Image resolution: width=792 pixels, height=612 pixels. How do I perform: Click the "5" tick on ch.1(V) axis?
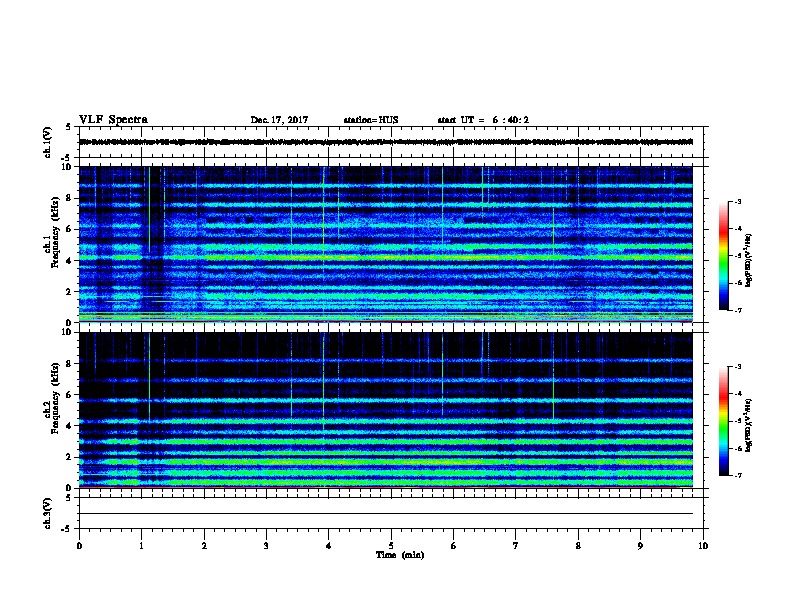click(69, 127)
